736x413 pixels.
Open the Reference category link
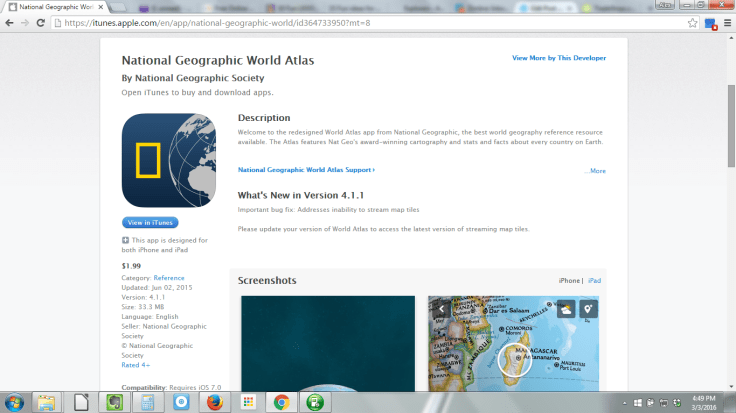169,278
